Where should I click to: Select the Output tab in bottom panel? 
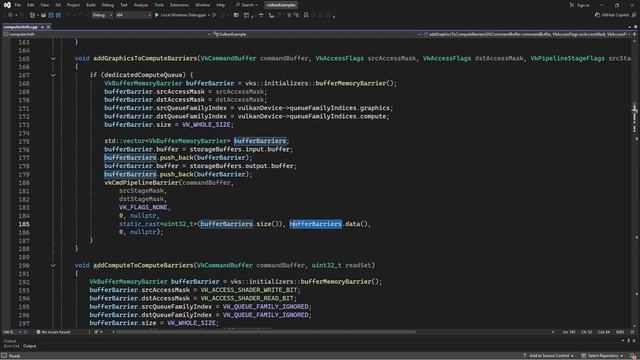29,346
